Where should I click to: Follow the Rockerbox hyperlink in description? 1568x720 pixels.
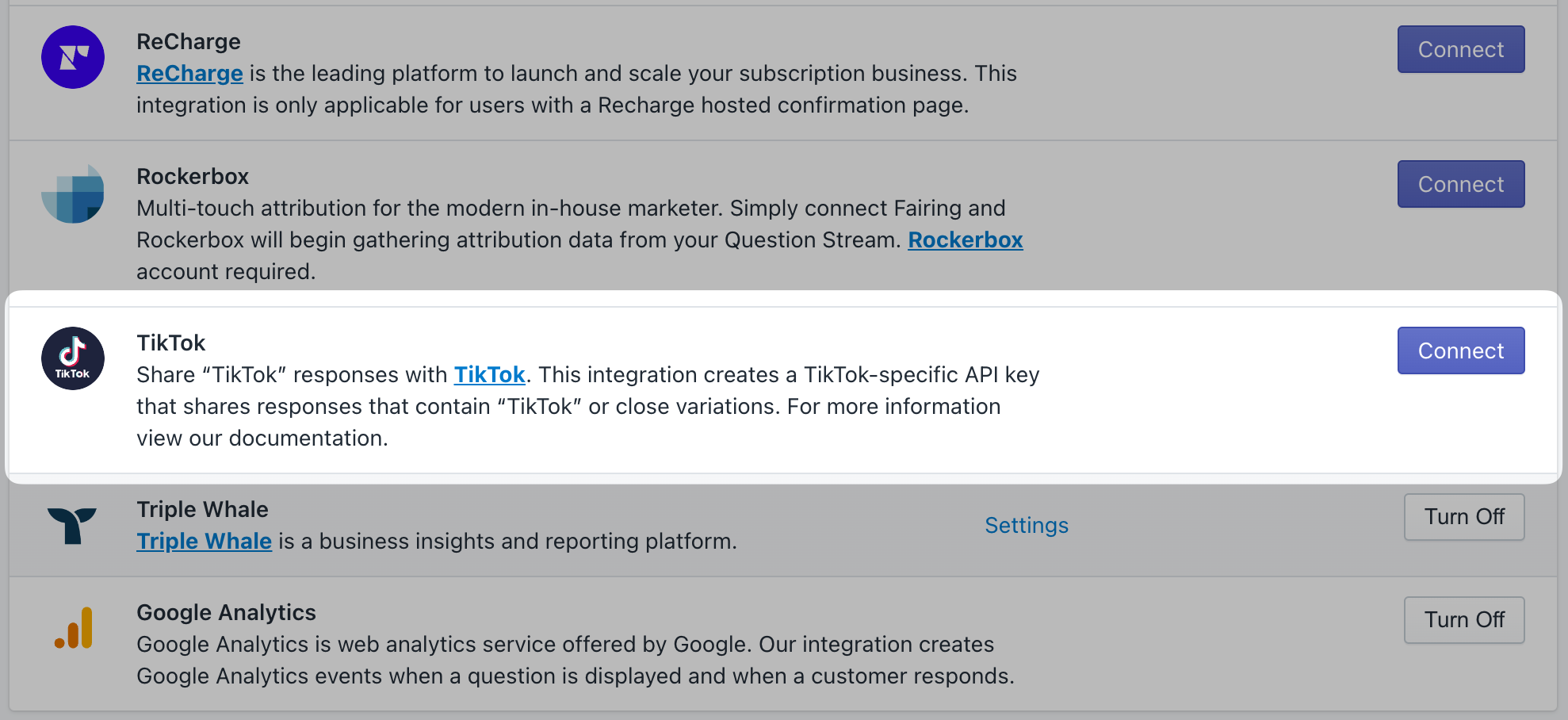(x=966, y=239)
